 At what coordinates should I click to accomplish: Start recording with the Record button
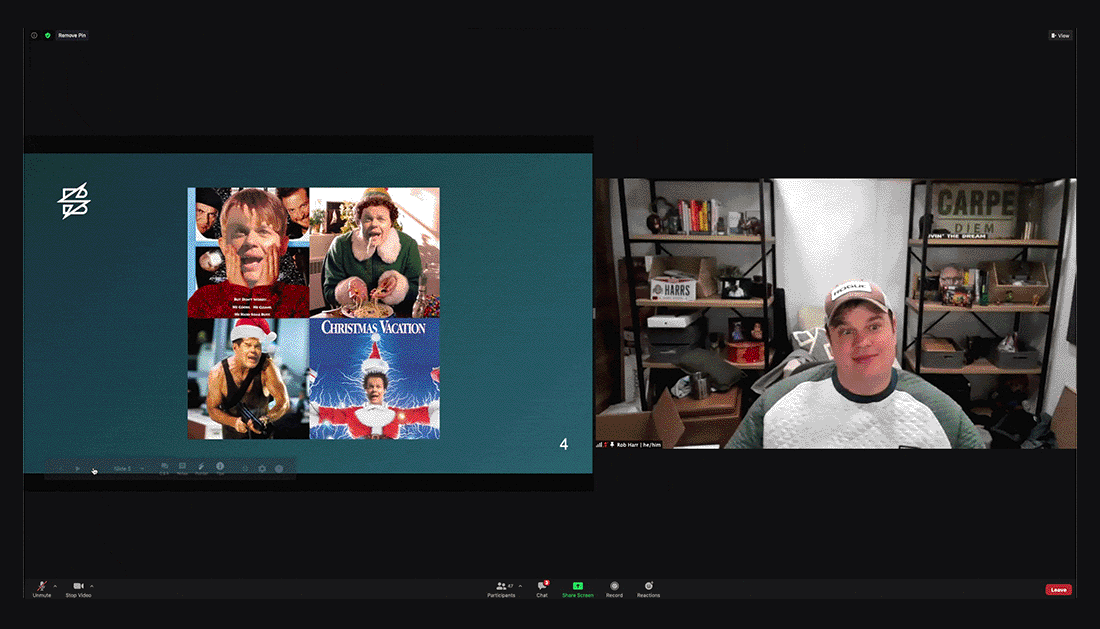pos(614,589)
